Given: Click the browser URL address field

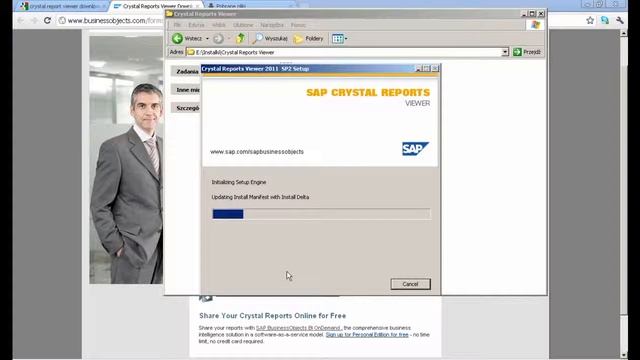Looking at the screenshot, I should tap(110, 20).
